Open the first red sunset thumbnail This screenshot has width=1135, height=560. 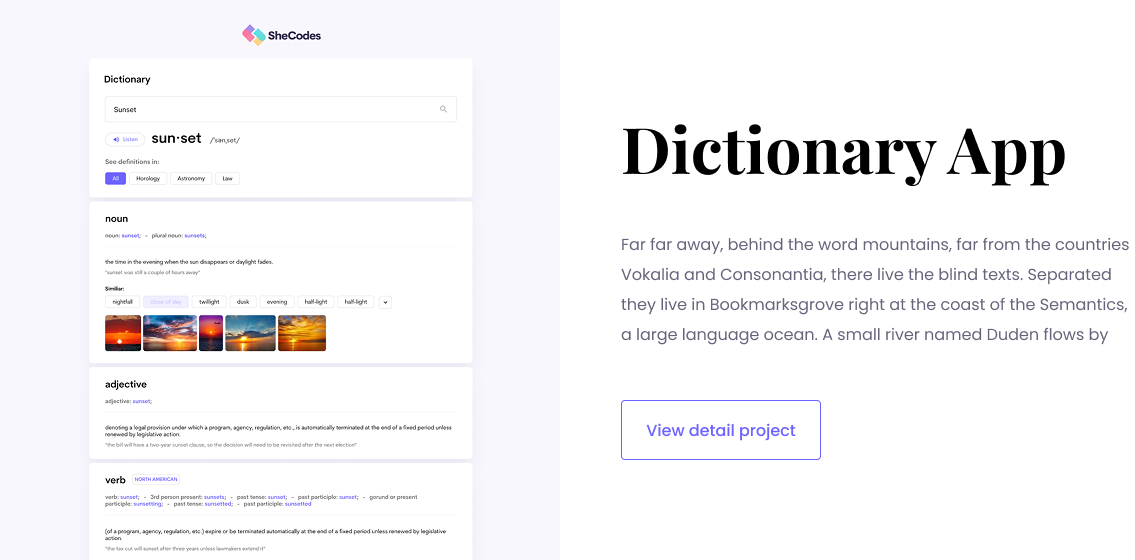tap(123, 333)
